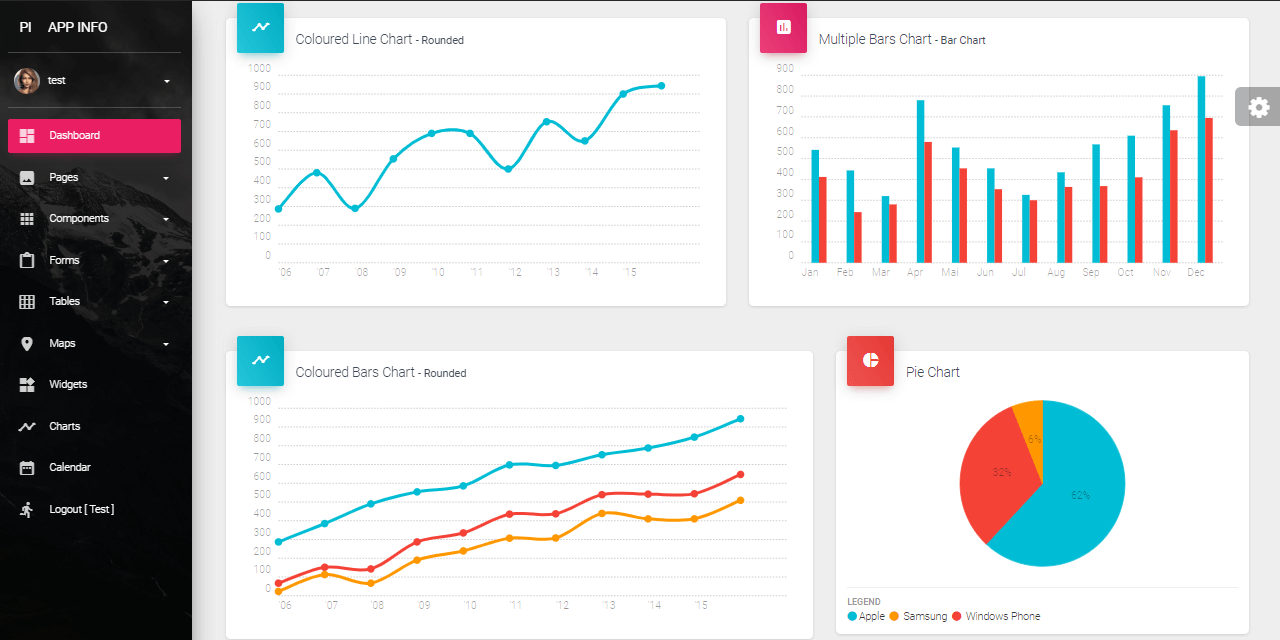Open the Calendar menu item
Image resolution: width=1280 pixels, height=640 pixels.
click(94, 467)
